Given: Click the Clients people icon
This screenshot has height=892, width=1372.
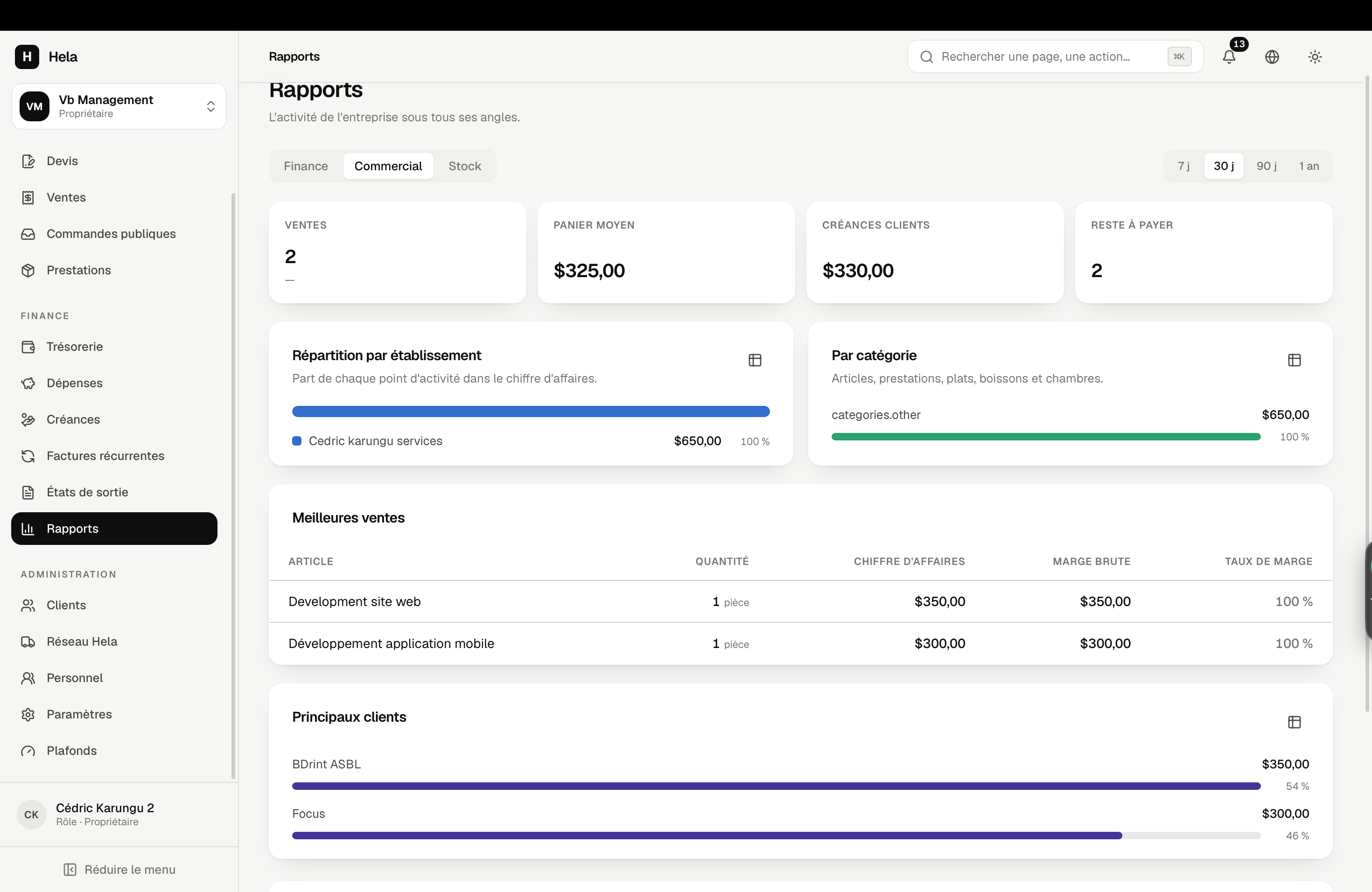Looking at the screenshot, I should point(28,605).
